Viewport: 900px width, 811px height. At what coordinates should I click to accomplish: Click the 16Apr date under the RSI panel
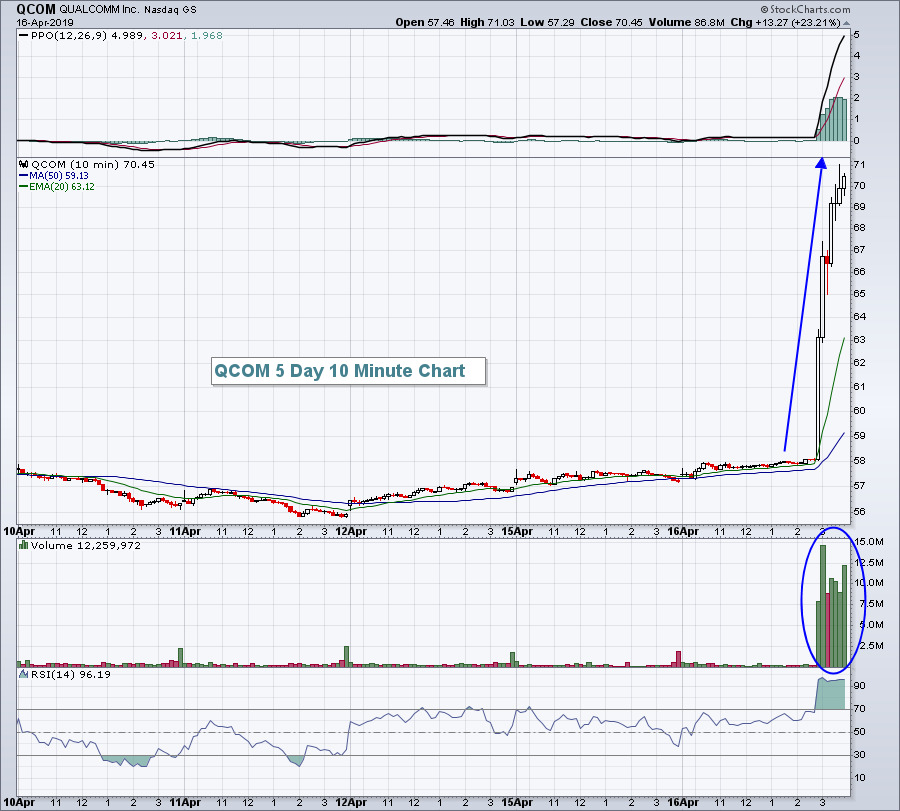(682, 802)
